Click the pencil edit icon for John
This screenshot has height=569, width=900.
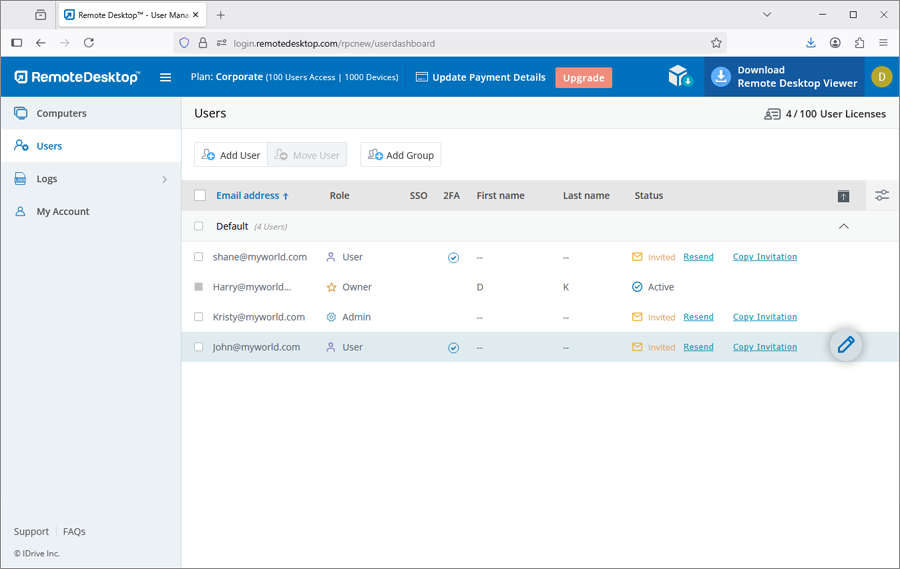pyautogui.click(x=846, y=345)
